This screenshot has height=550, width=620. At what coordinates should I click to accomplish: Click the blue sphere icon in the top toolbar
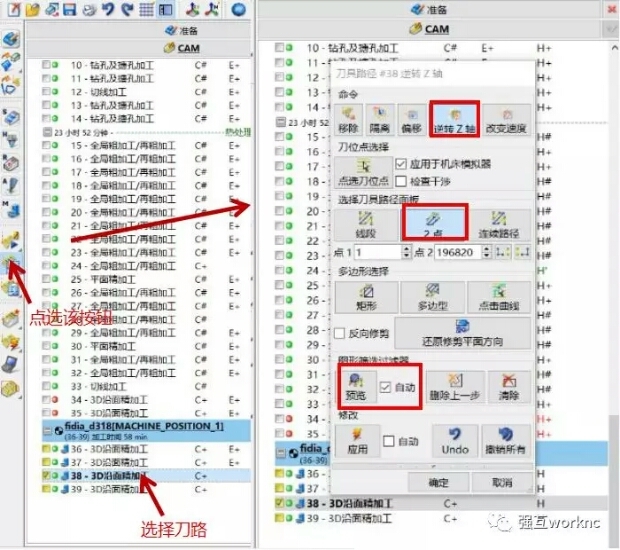(x=238, y=9)
